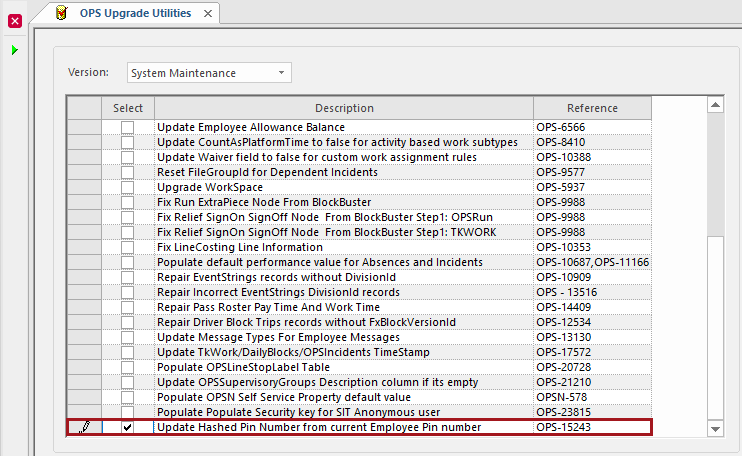Image resolution: width=742 pixels, height=456 pixels.
Task: Open the Version dropdown
Action: click(281, 73)
